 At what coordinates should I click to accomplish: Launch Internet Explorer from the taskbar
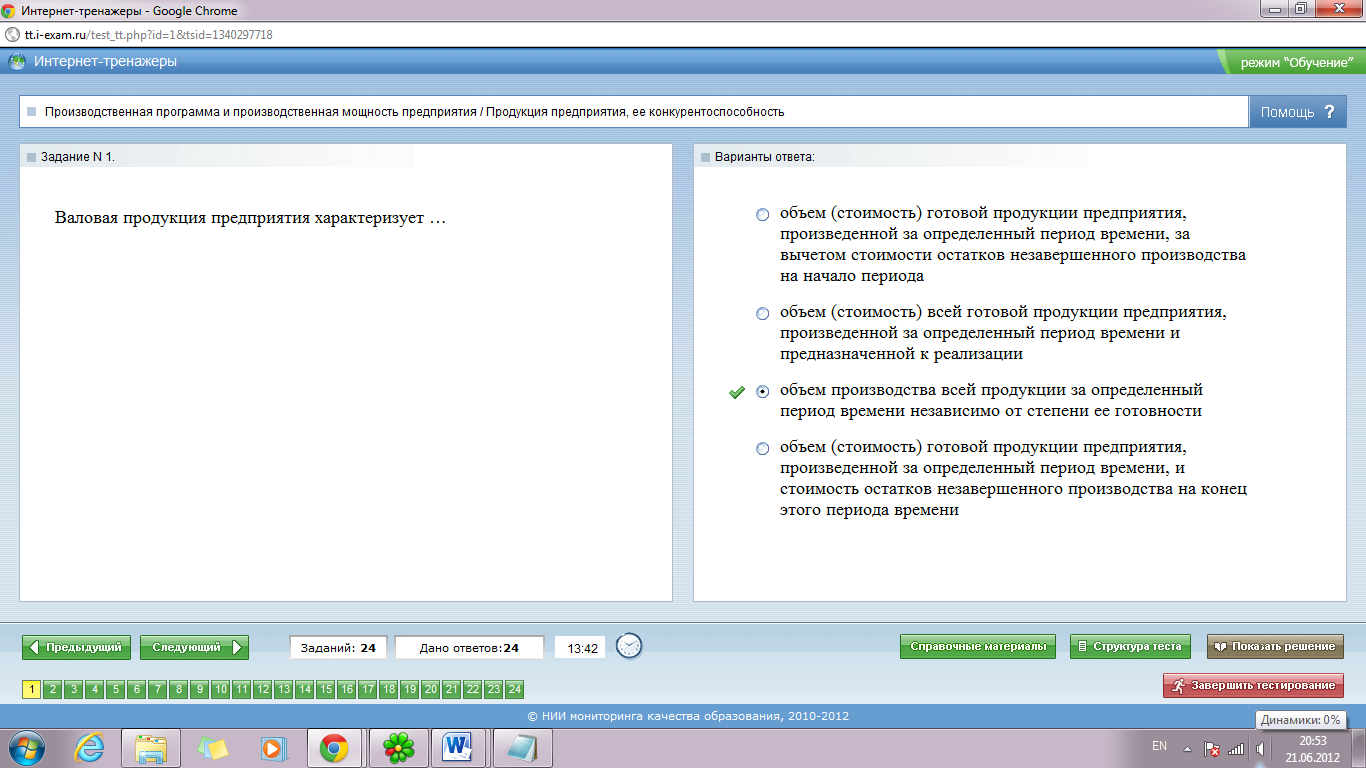pos(89,747)
